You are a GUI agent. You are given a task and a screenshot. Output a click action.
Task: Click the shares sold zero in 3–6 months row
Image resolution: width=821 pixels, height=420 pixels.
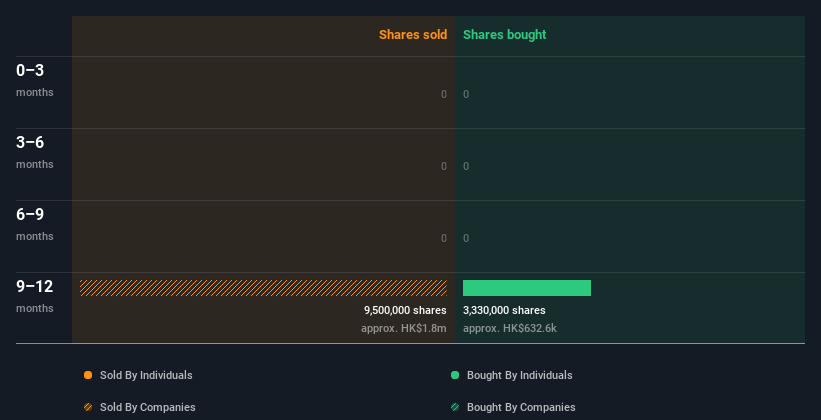point(444,167)
